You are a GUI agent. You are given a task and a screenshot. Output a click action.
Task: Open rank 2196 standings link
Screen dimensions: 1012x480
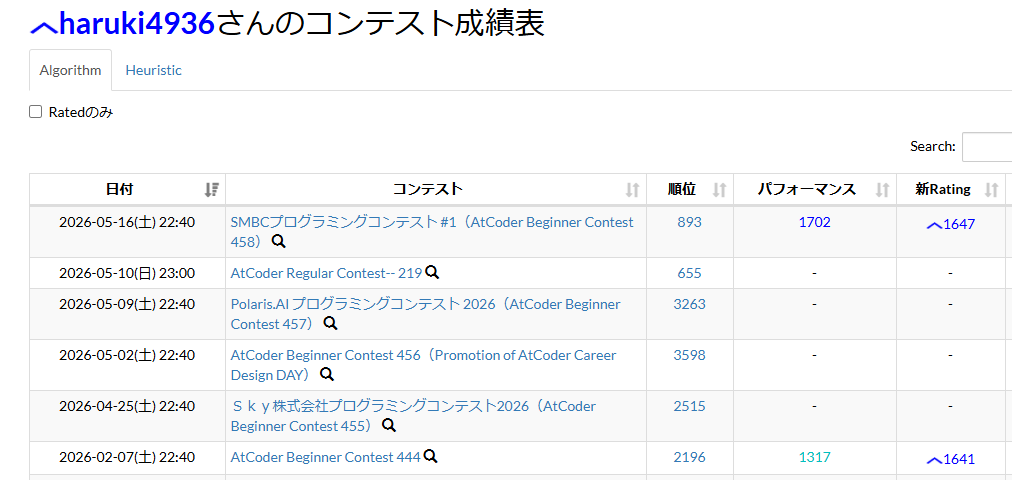[689, 457]
